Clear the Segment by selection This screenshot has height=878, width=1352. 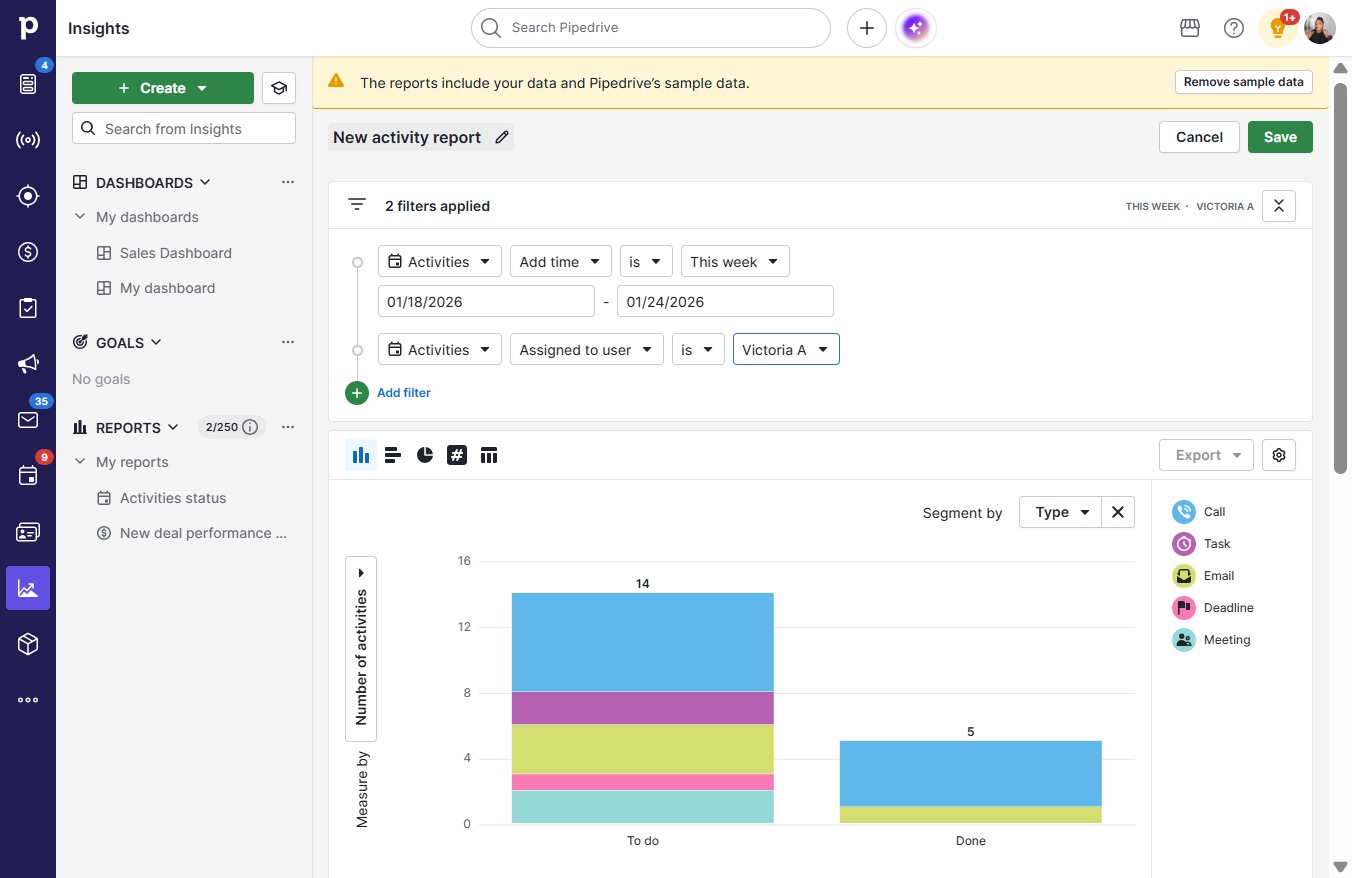[x=1118, y=512]
